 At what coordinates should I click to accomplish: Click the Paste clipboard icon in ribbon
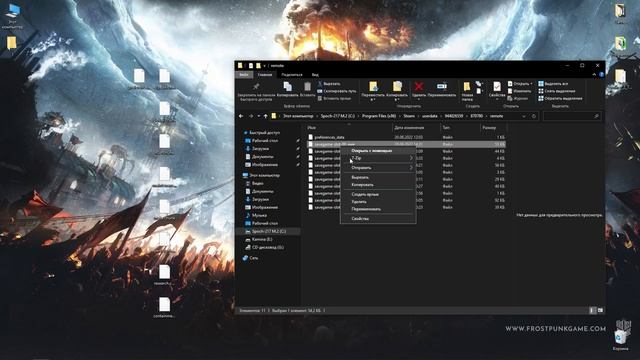pyautogui.click(x=307, y=87)
